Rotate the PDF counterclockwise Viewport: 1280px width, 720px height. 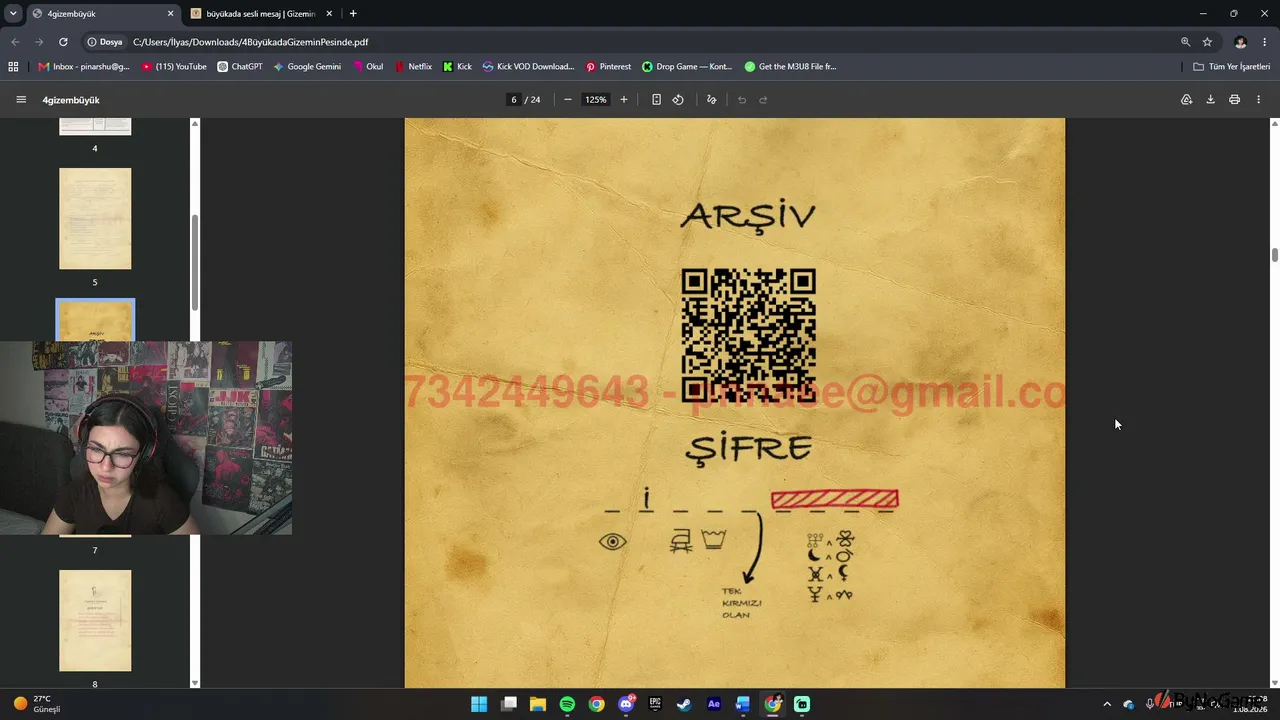pos(678,100)
